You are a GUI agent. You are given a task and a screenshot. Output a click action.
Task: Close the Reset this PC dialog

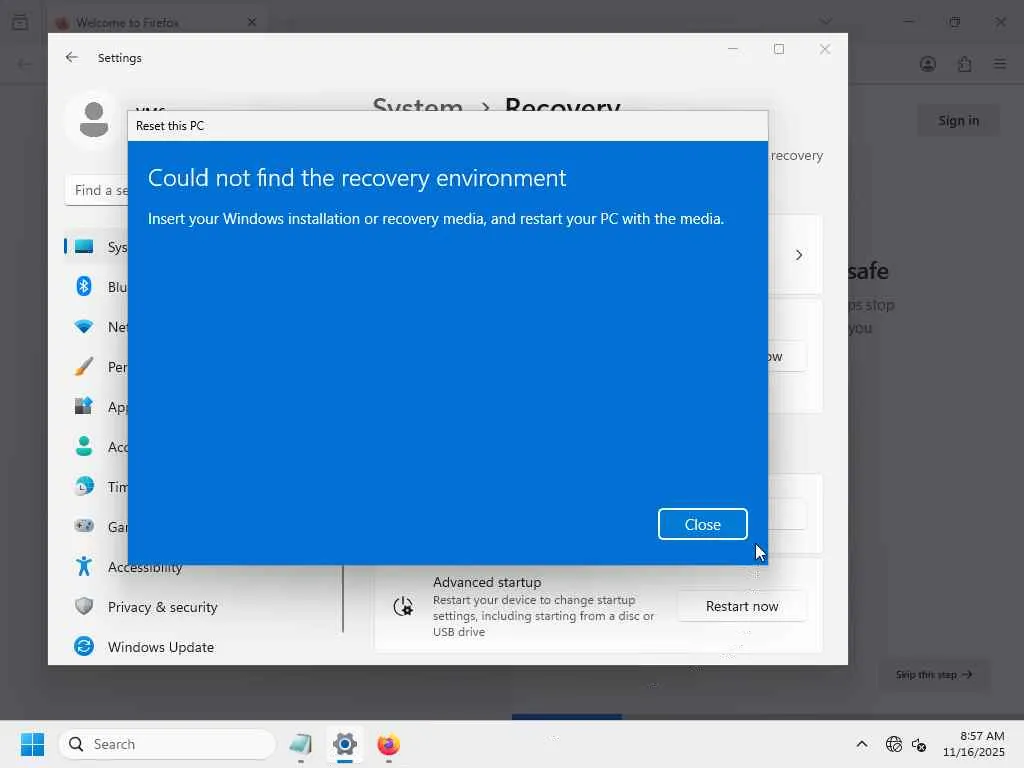(x=702, y=524)
